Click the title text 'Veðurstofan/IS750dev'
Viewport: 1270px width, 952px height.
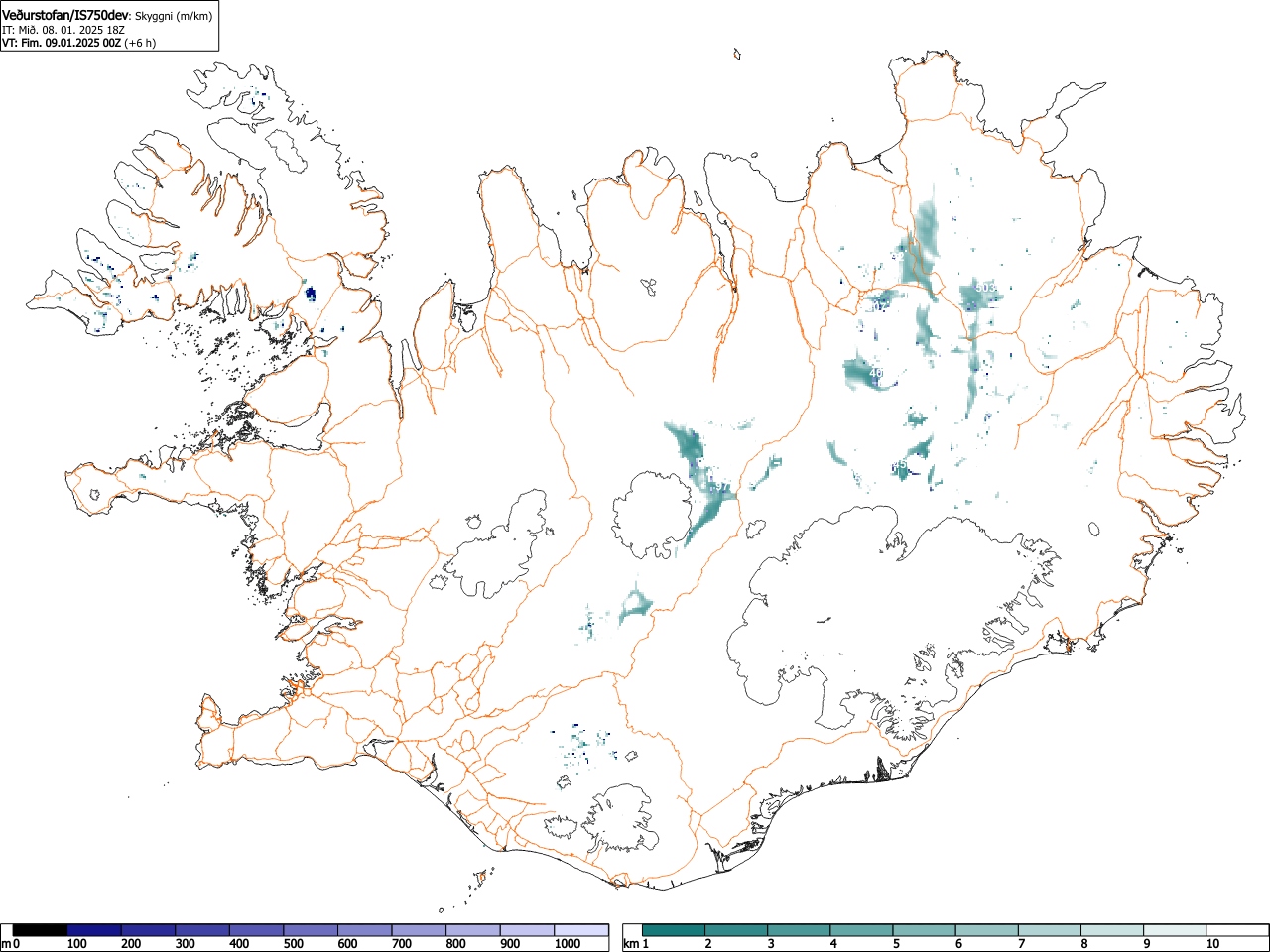pos(65,14)
